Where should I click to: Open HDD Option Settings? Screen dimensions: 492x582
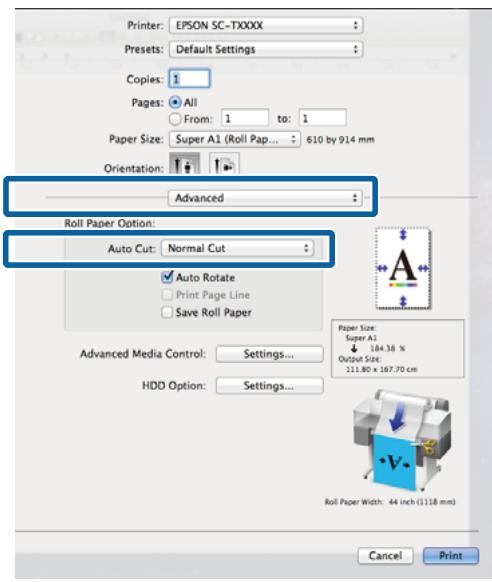(270, 386)
